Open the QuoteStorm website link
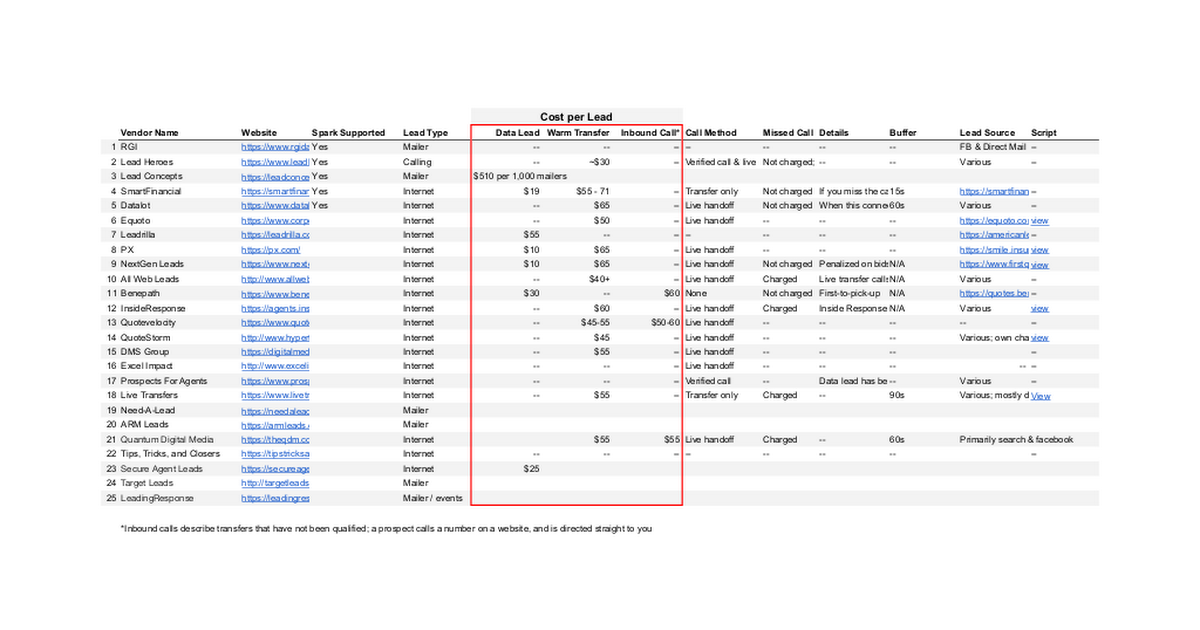1200x630 pixels. 275,338
